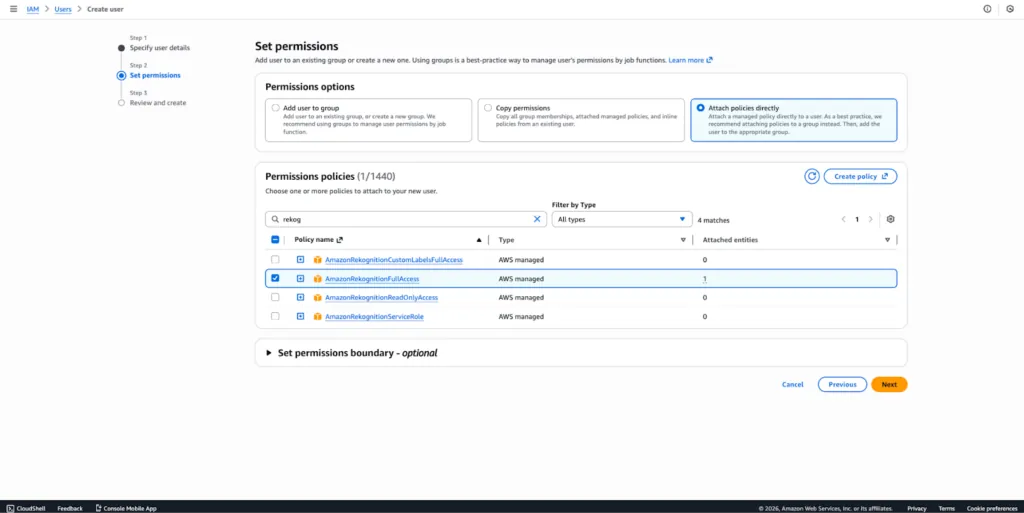Click external link icon beside Policy name
This screenshot has width=1024, height=513.
click(x=340, y=240)
